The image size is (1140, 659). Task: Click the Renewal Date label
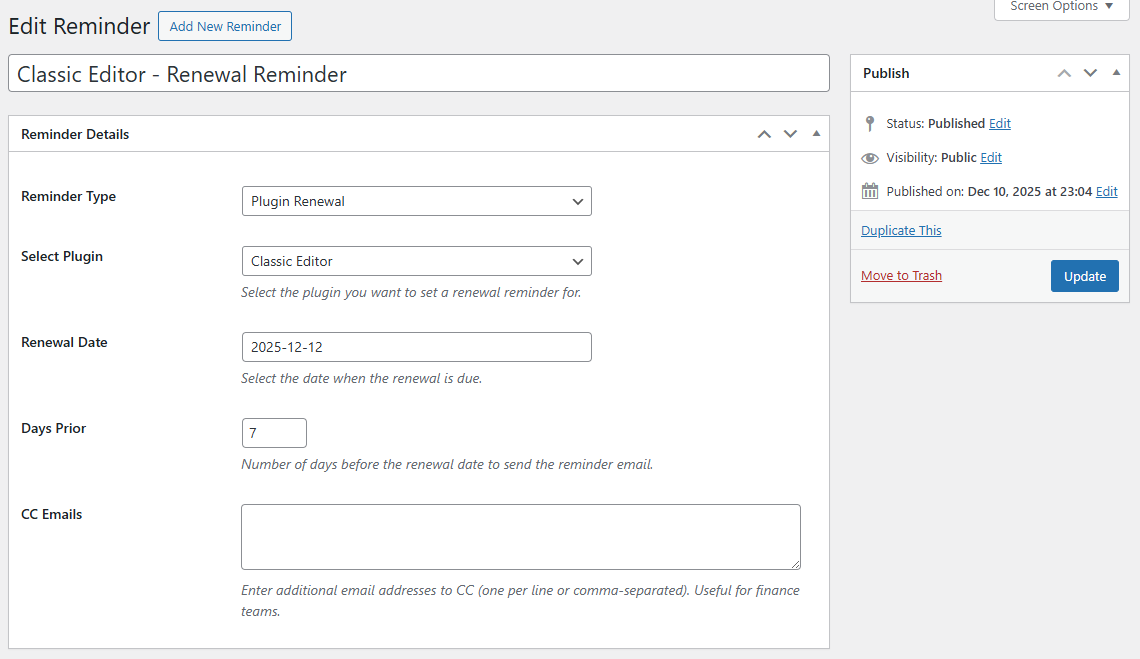coord(64,343)
